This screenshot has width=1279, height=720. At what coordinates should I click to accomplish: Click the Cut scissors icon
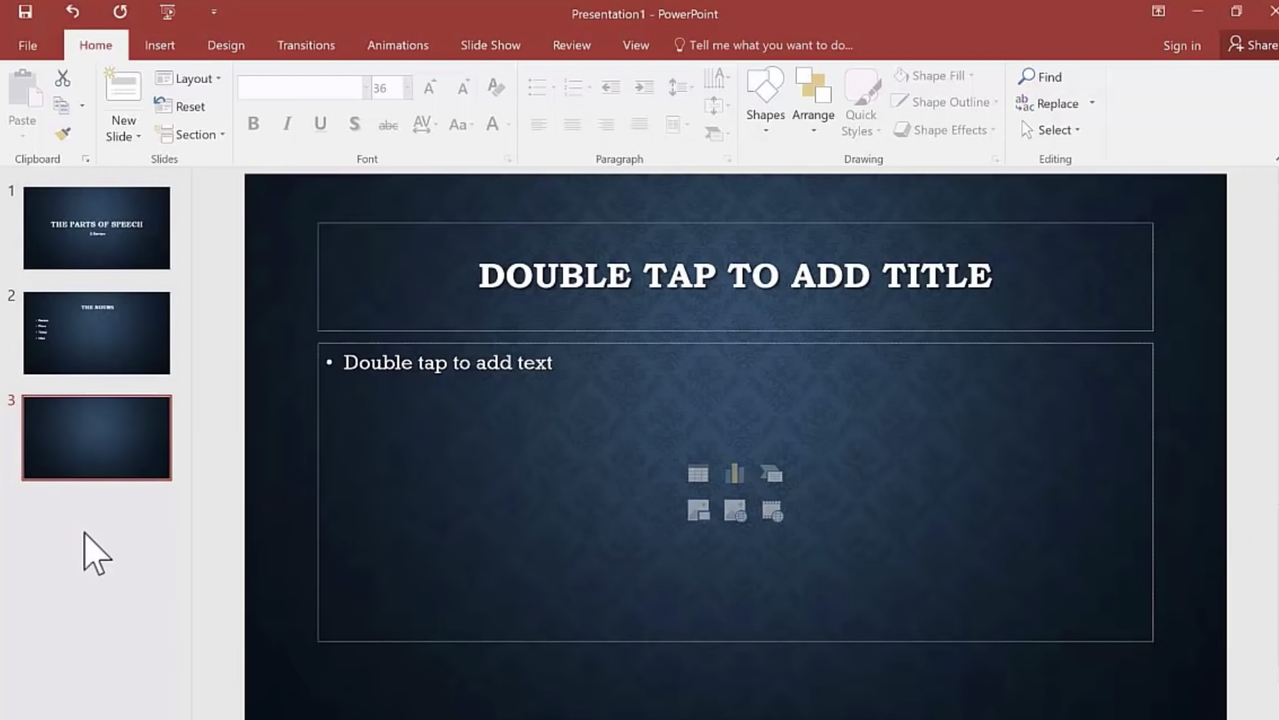point(62,78)
